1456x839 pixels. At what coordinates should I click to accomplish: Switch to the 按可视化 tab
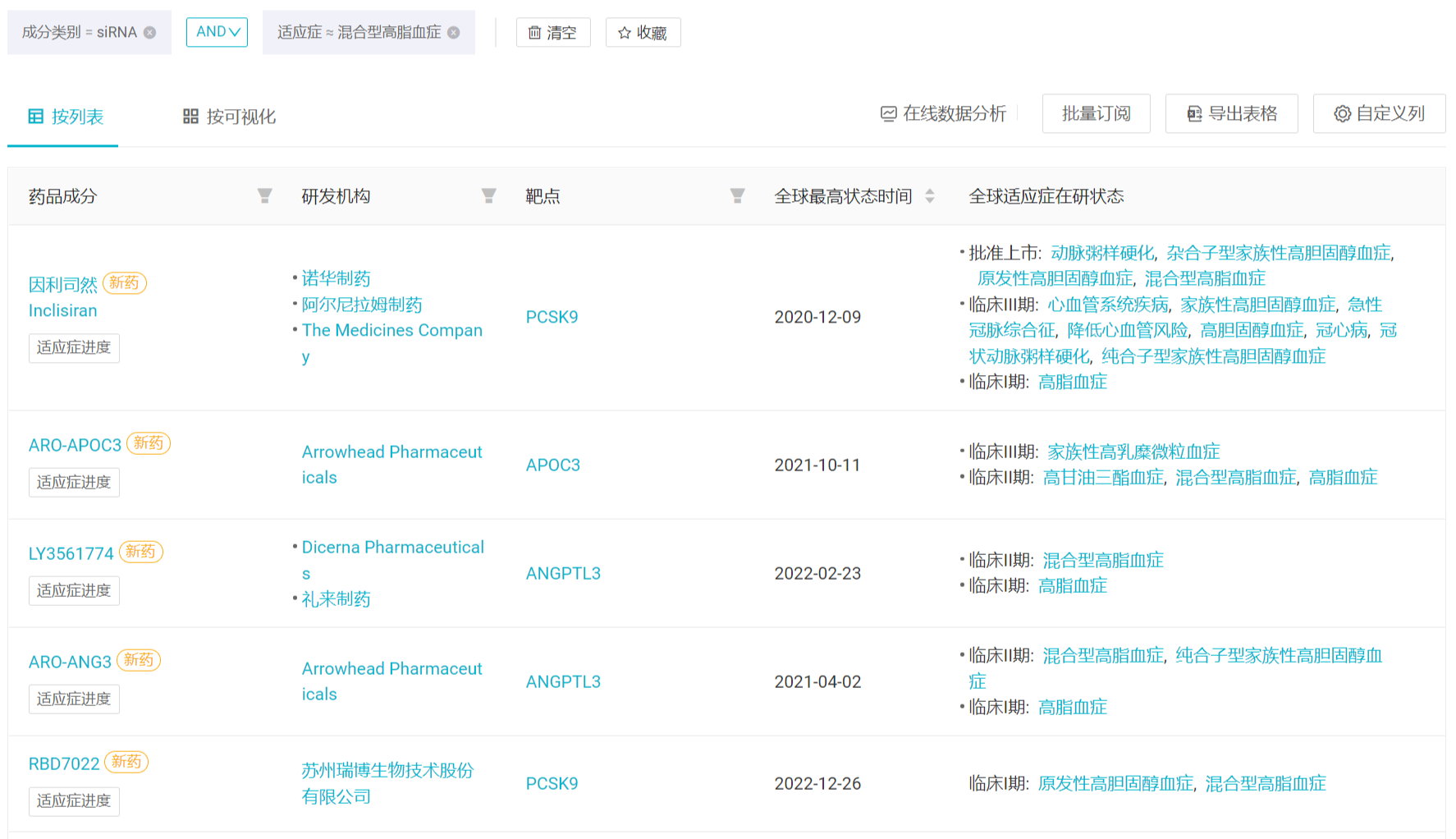(229, 117)
